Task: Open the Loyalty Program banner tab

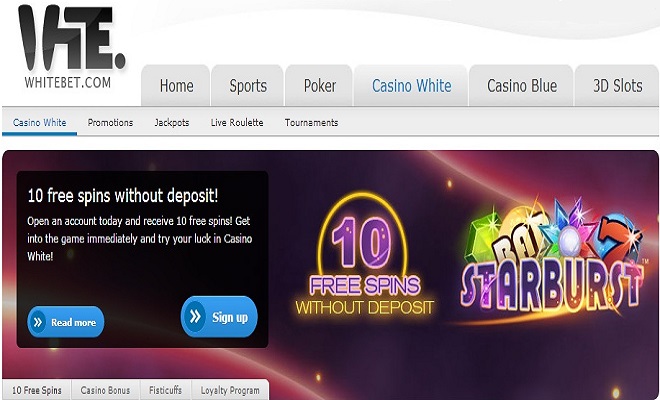Action: click(x=230, y=390)
